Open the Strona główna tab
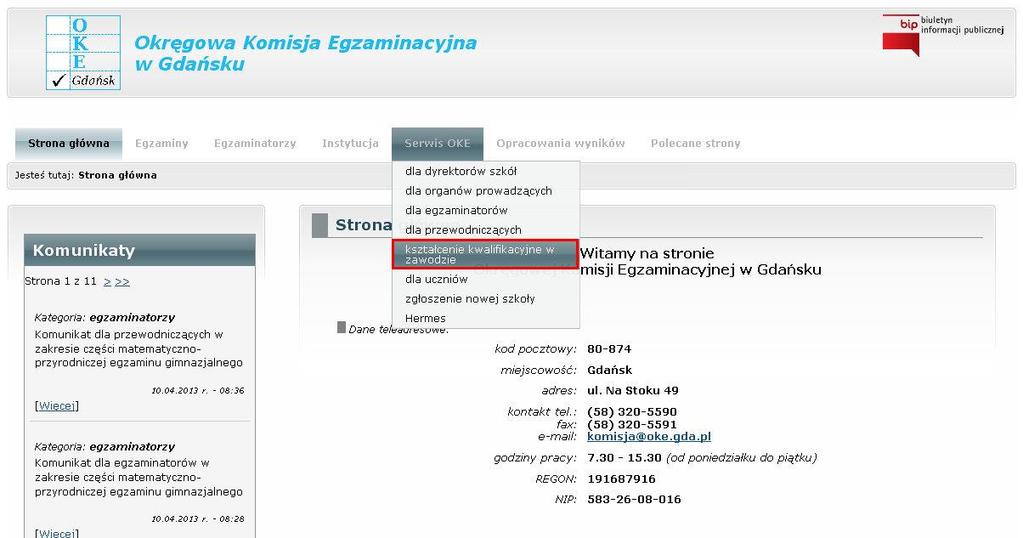Image resolution: width=1023 pixels, height=538 pixels. pyautogui.click(x=69, y=143)
